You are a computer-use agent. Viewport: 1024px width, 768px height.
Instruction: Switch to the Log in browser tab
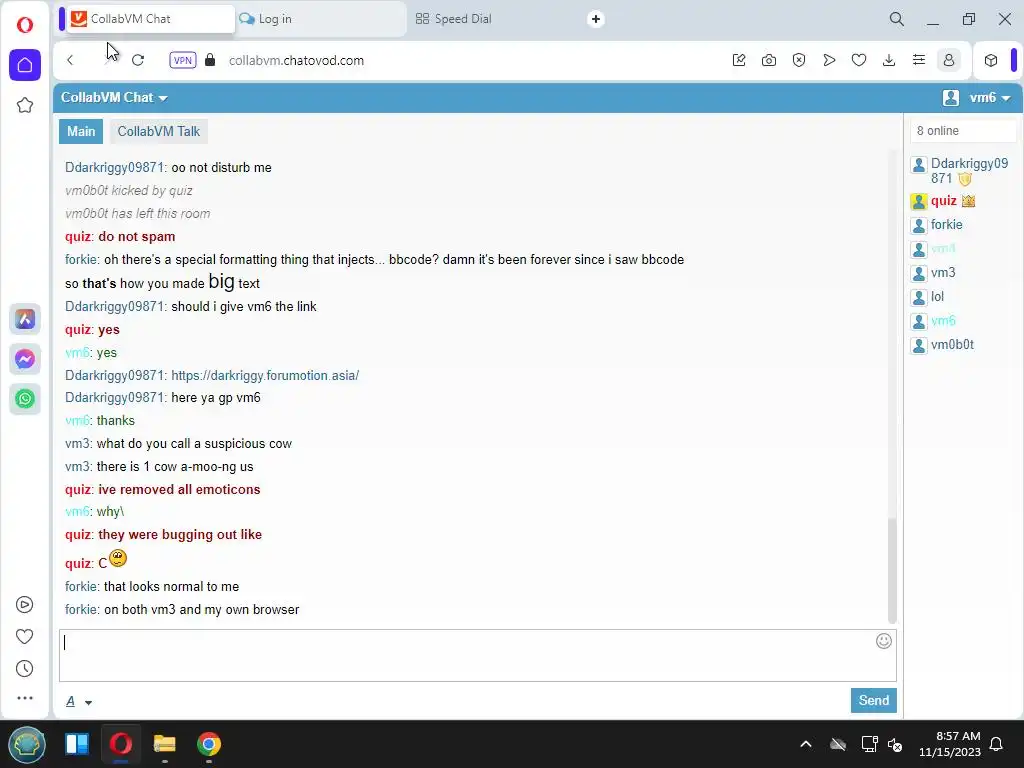[x=319, y=19]
